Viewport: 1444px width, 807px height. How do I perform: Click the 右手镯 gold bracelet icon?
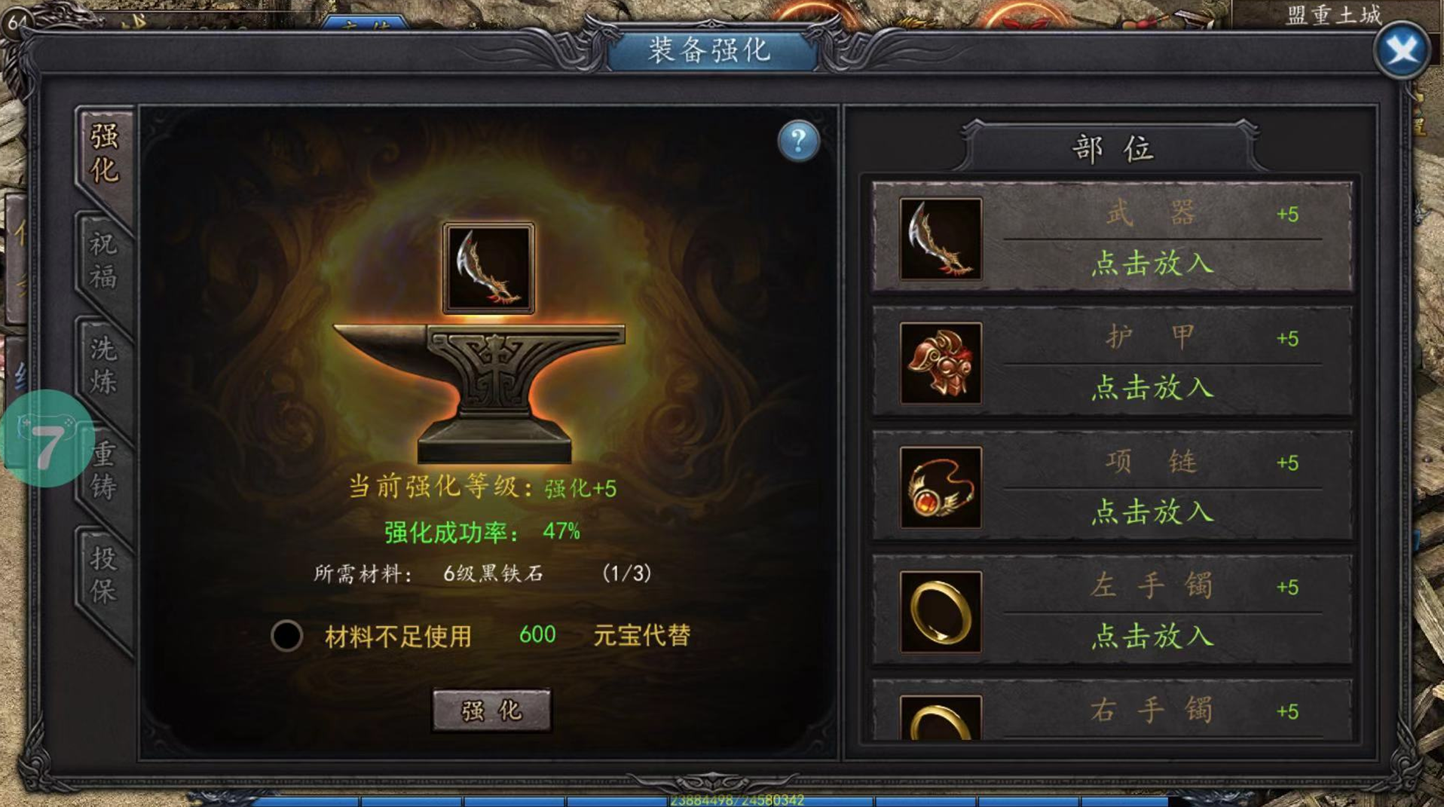point(940,718)
